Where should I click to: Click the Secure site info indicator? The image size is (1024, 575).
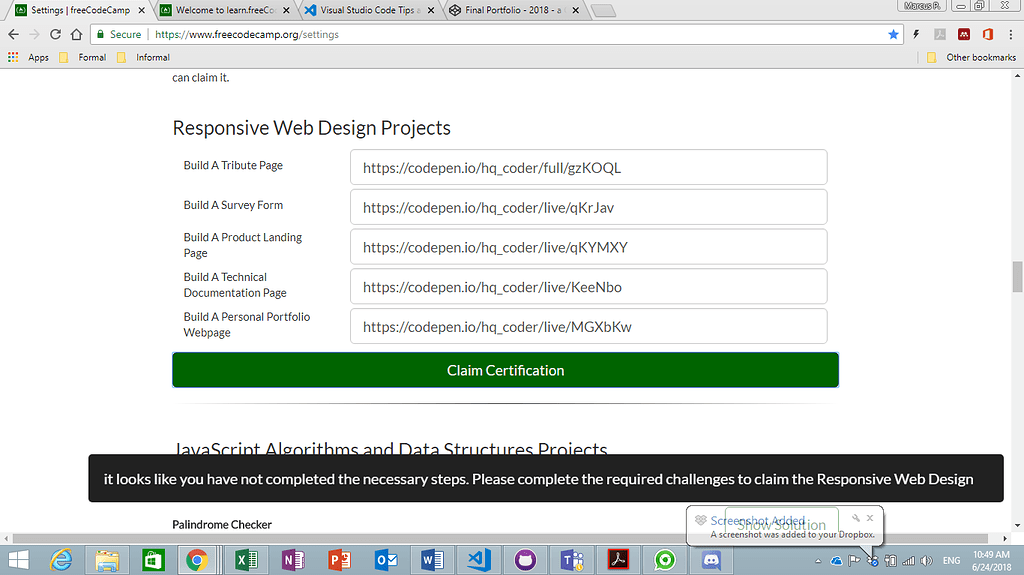click(x=119, y=35)
